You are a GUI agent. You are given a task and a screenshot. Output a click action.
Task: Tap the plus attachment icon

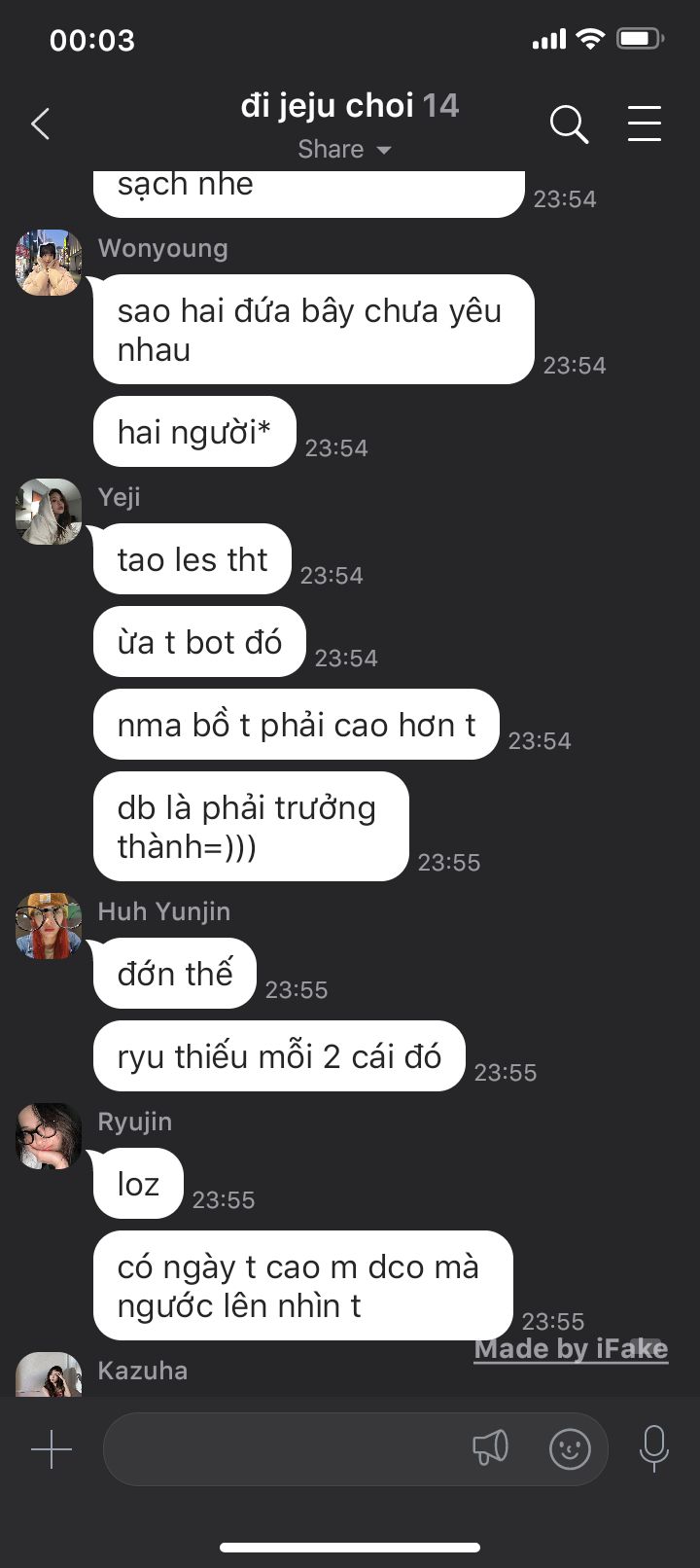pos(52,1449)
